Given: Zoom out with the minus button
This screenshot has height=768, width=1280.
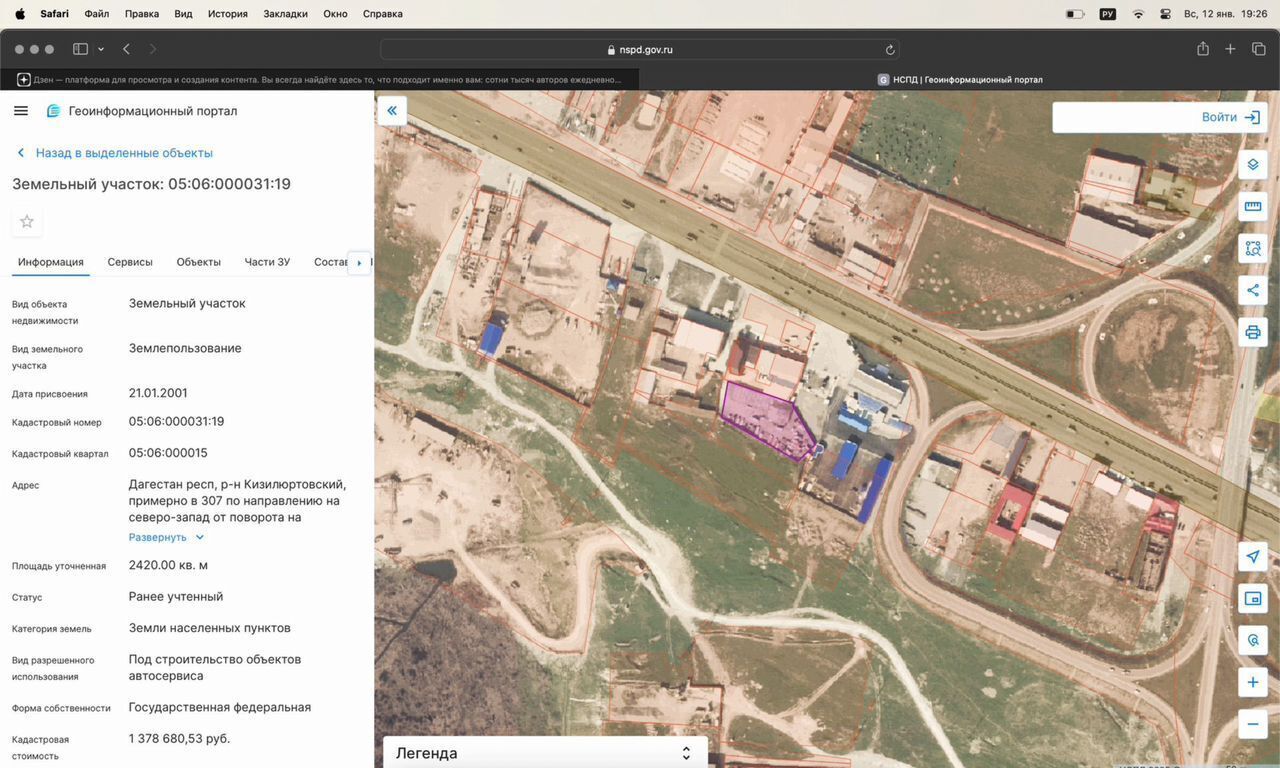Looking at the screenshot, I should 1253,724.
